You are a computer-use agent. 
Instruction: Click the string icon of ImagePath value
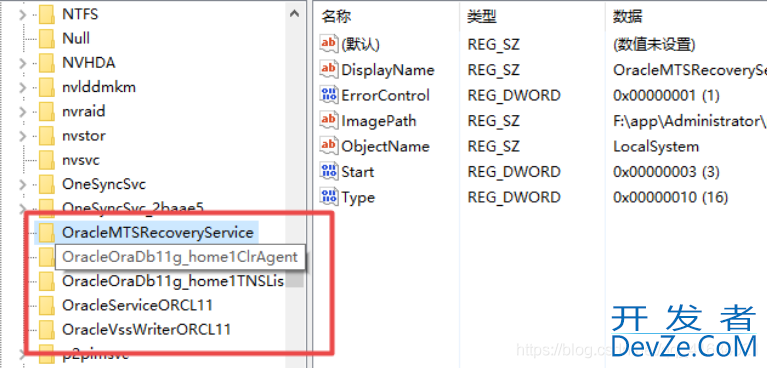click(x=329, y=120)
